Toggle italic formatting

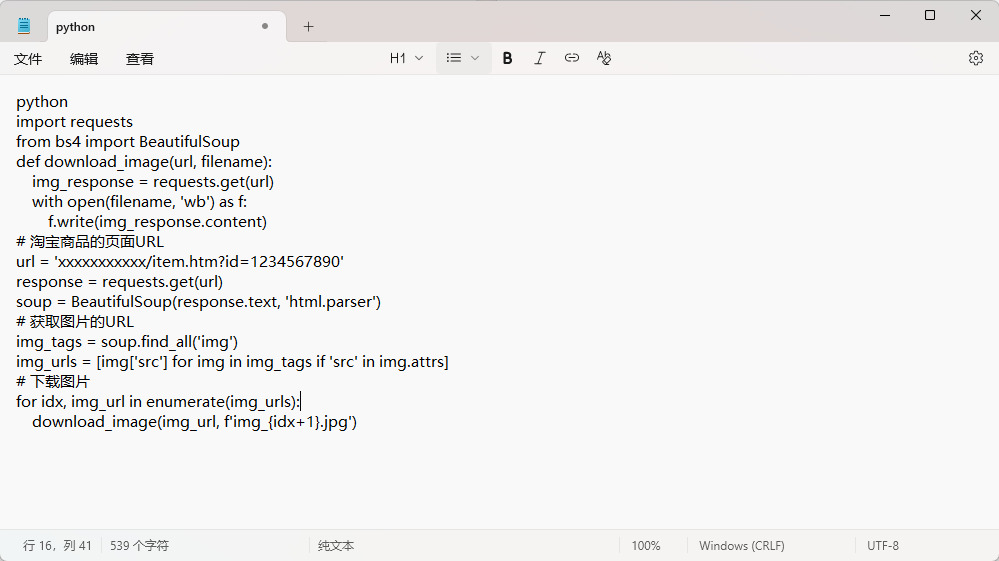pos(540,58)
